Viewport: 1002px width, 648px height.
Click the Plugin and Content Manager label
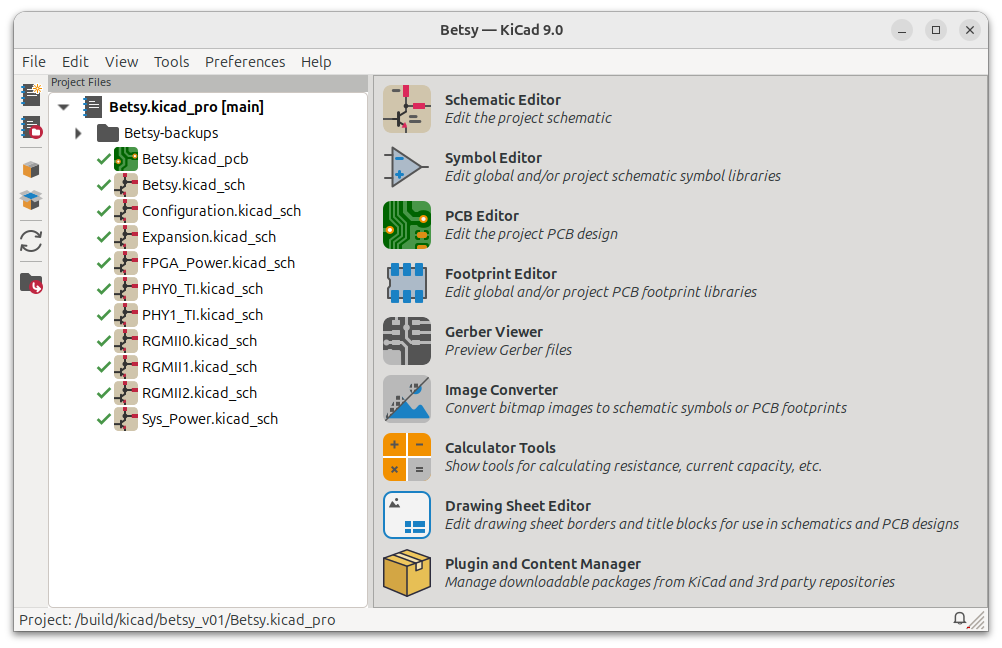pos(542,564)
